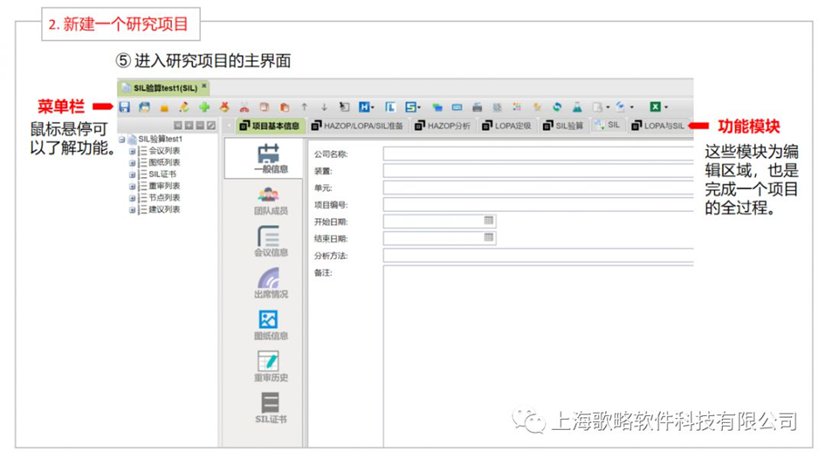Screen dimensions: 825x458
Task: Expand the 重审列表 tree node
Action: point(132,186)
